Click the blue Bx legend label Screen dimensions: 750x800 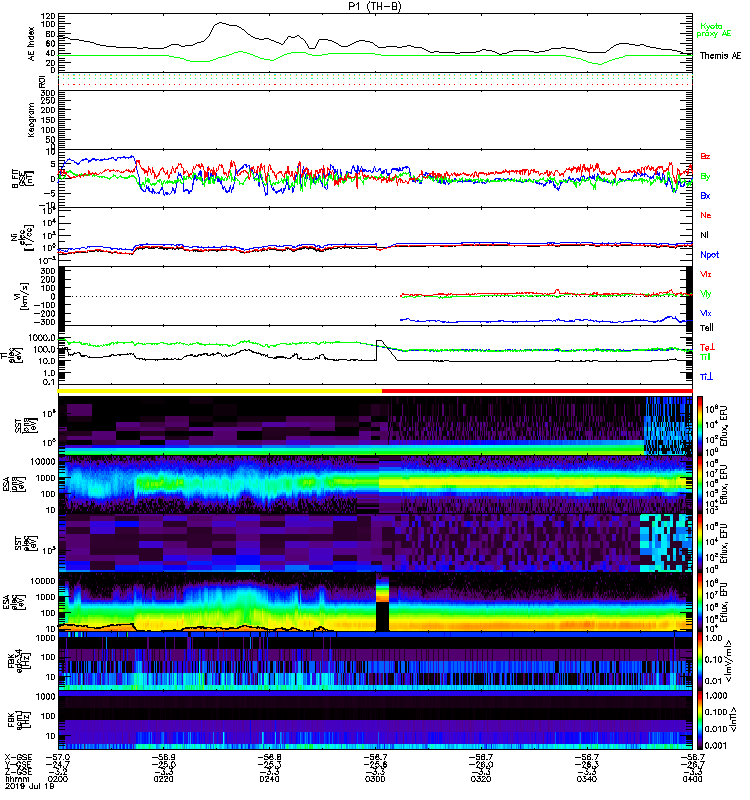[705, 196]
